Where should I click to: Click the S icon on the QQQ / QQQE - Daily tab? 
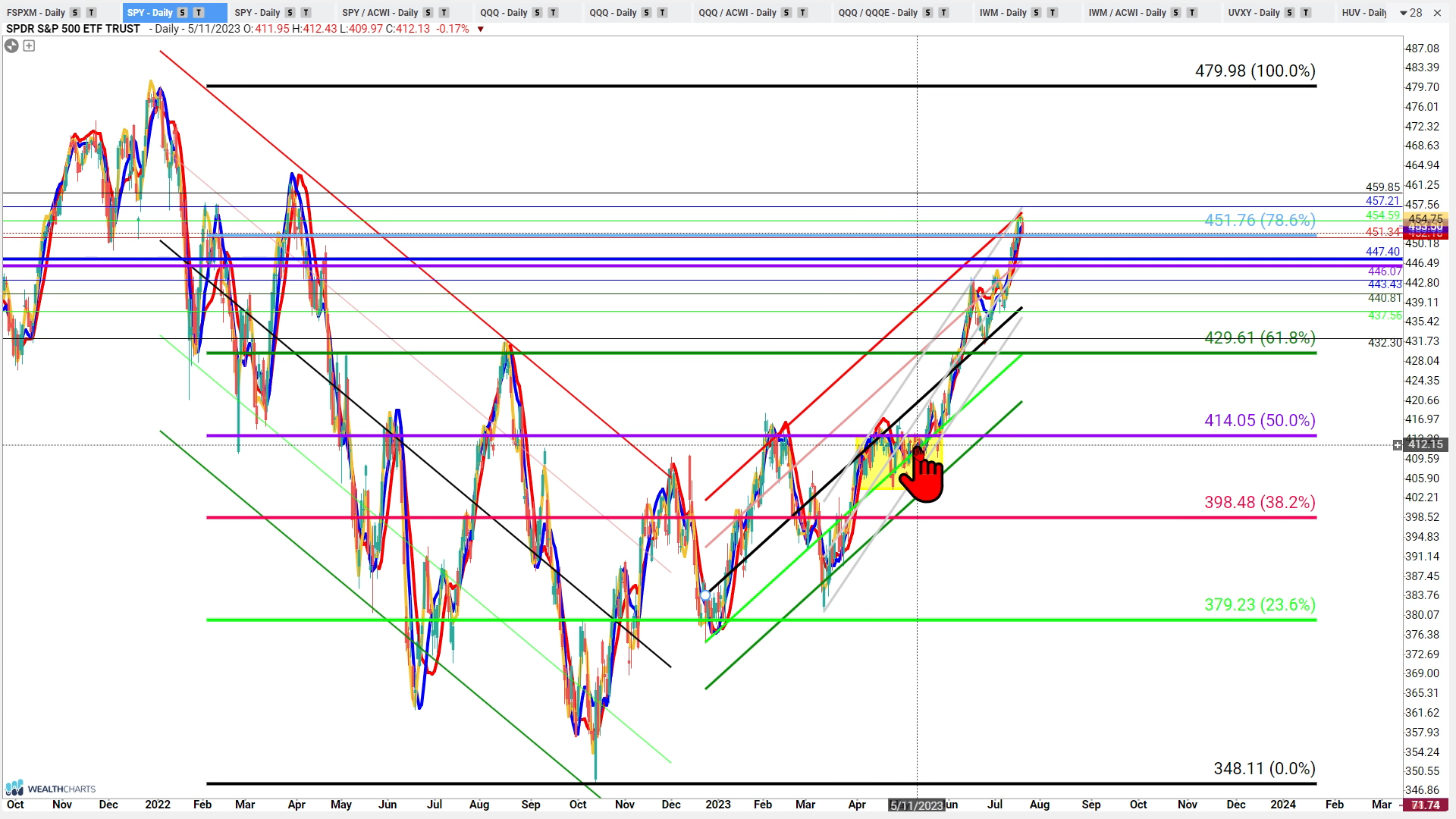click(927, 13)
